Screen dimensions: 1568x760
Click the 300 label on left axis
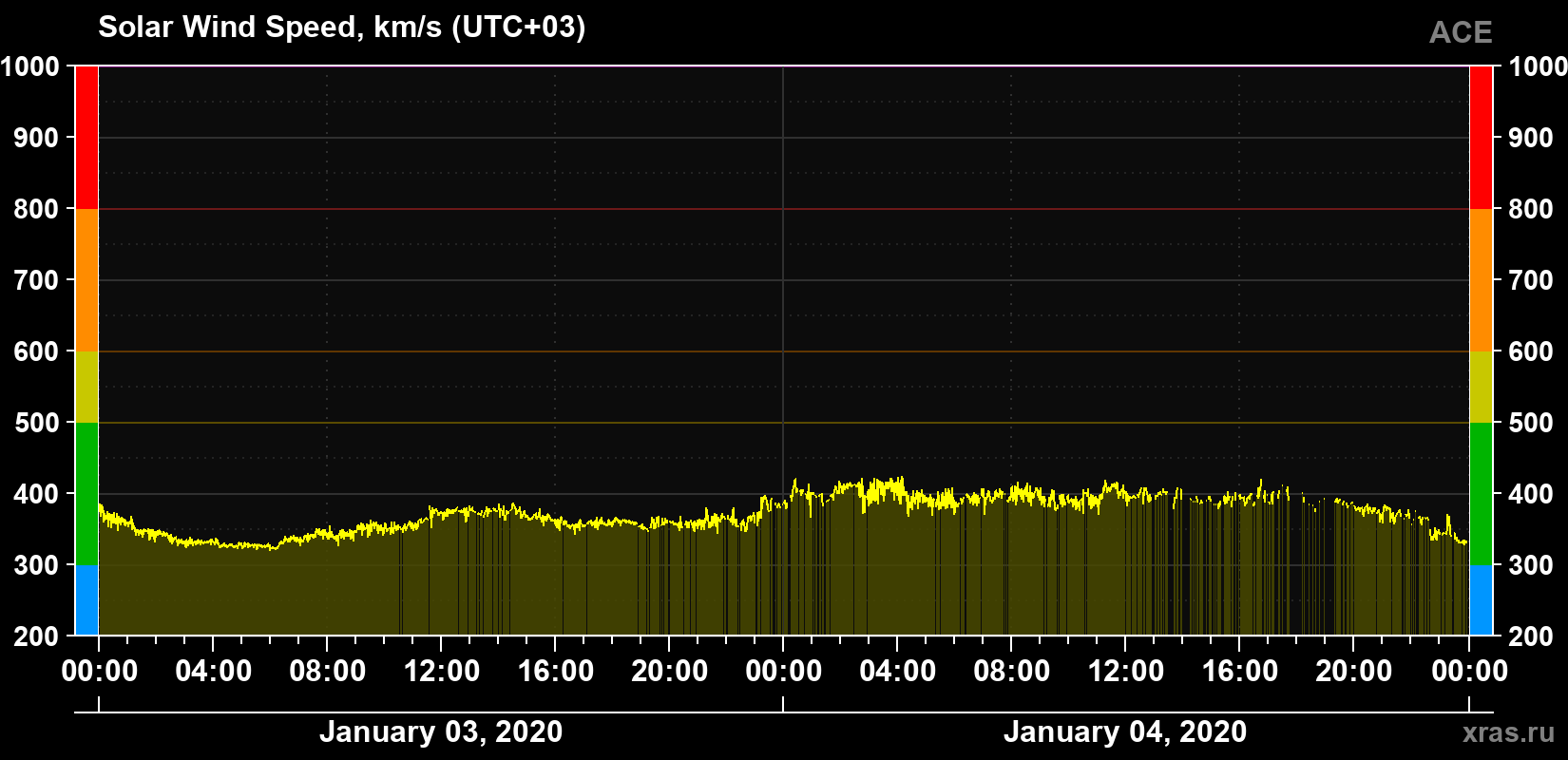tap(37, 565)
